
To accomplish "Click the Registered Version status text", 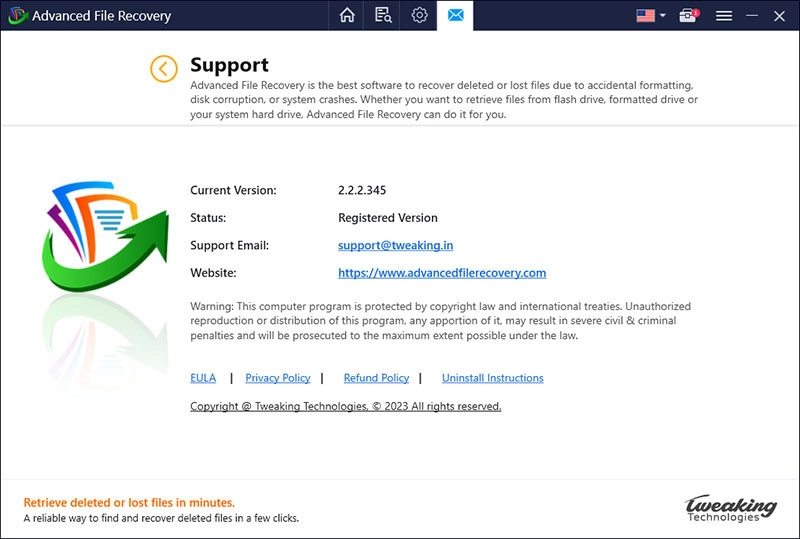I will coord(388,218).
